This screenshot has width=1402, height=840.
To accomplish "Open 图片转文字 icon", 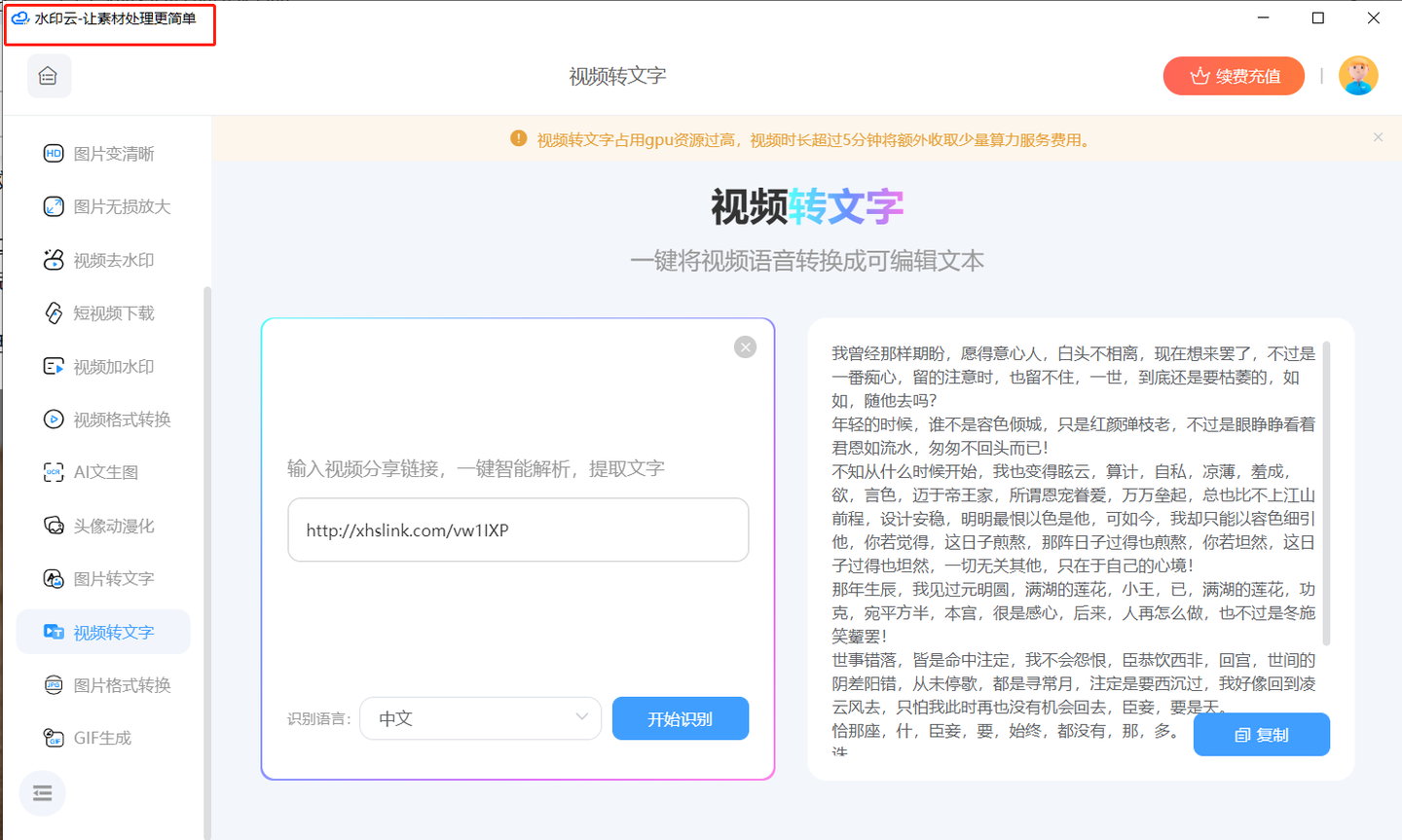I will pyautogui.click(x=54, y=578).
